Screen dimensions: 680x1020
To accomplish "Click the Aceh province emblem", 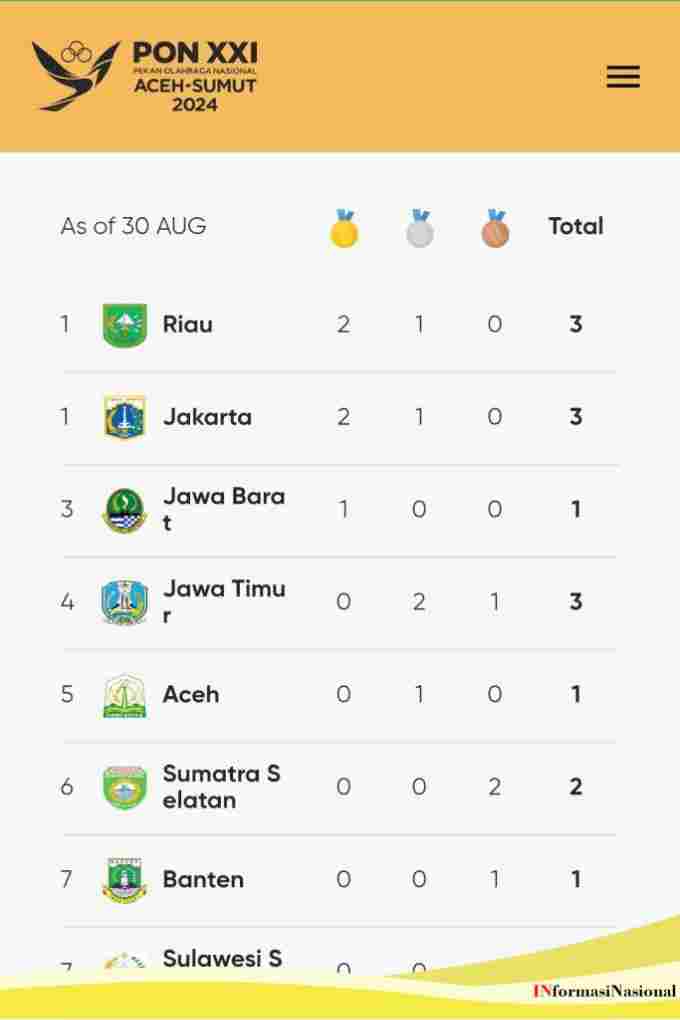I will click(x=125, y=695).
